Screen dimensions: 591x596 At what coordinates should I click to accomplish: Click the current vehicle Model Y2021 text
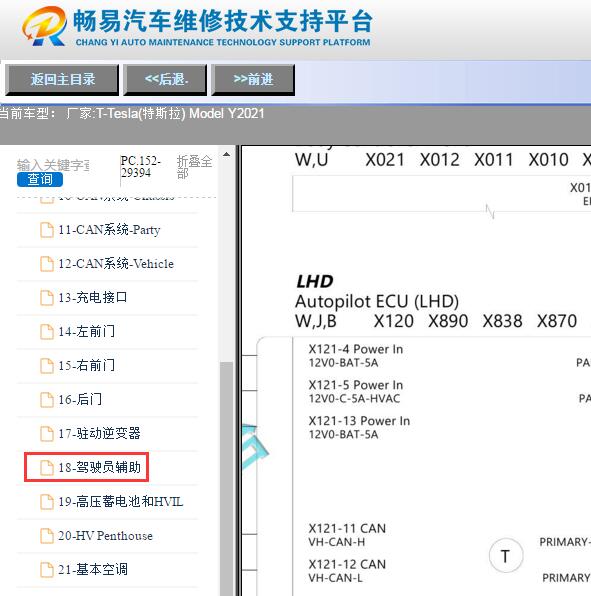coord(227,113)
